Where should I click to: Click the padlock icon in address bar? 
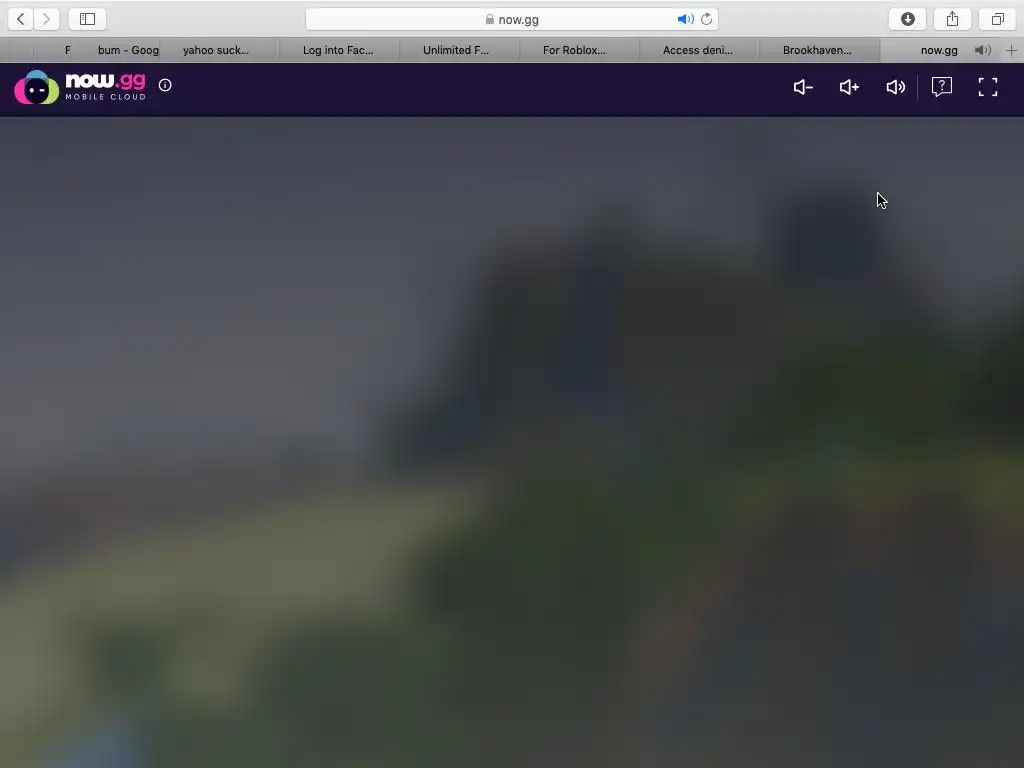coord(490,20)
